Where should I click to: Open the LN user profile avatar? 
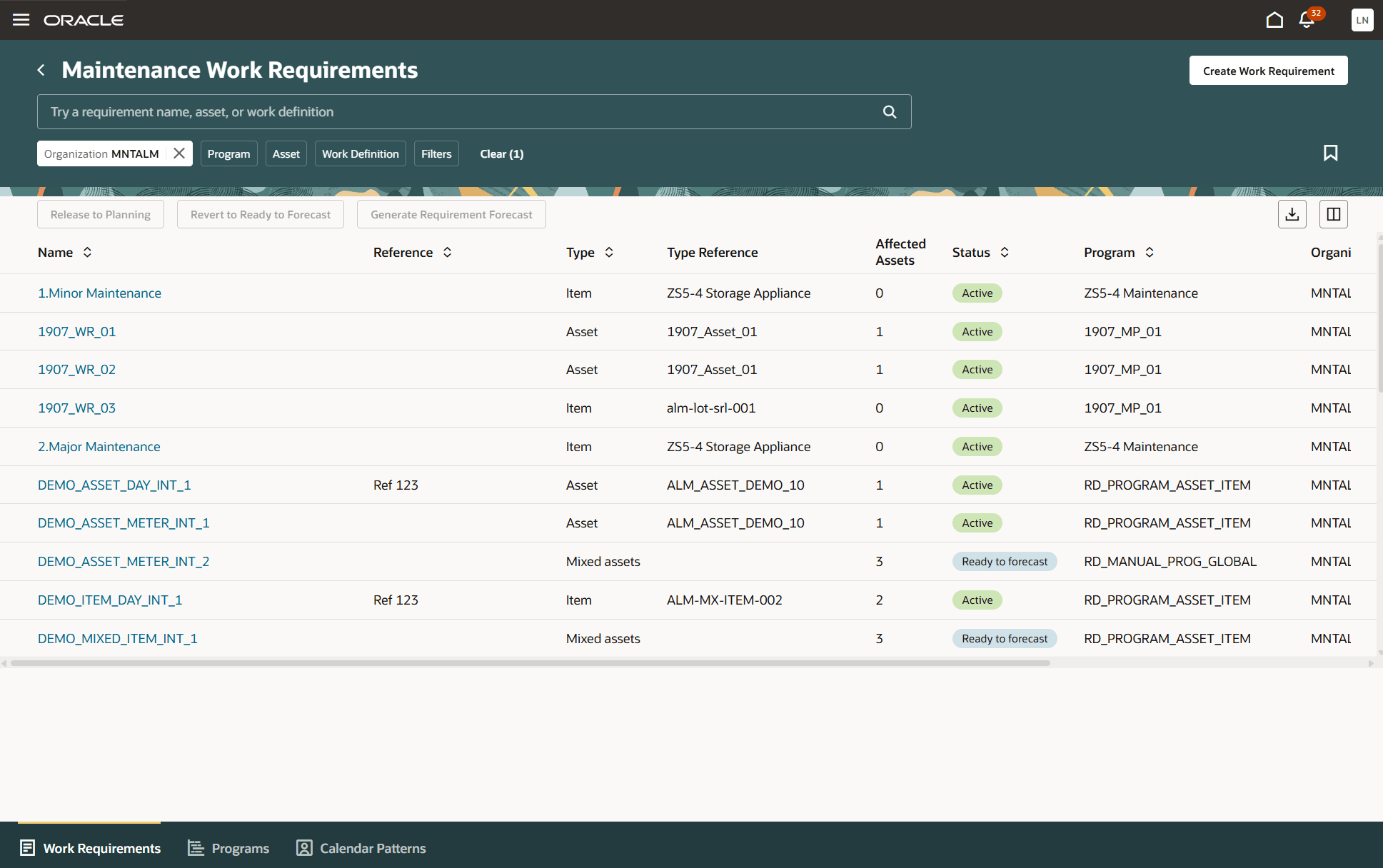coord(1362,19)
